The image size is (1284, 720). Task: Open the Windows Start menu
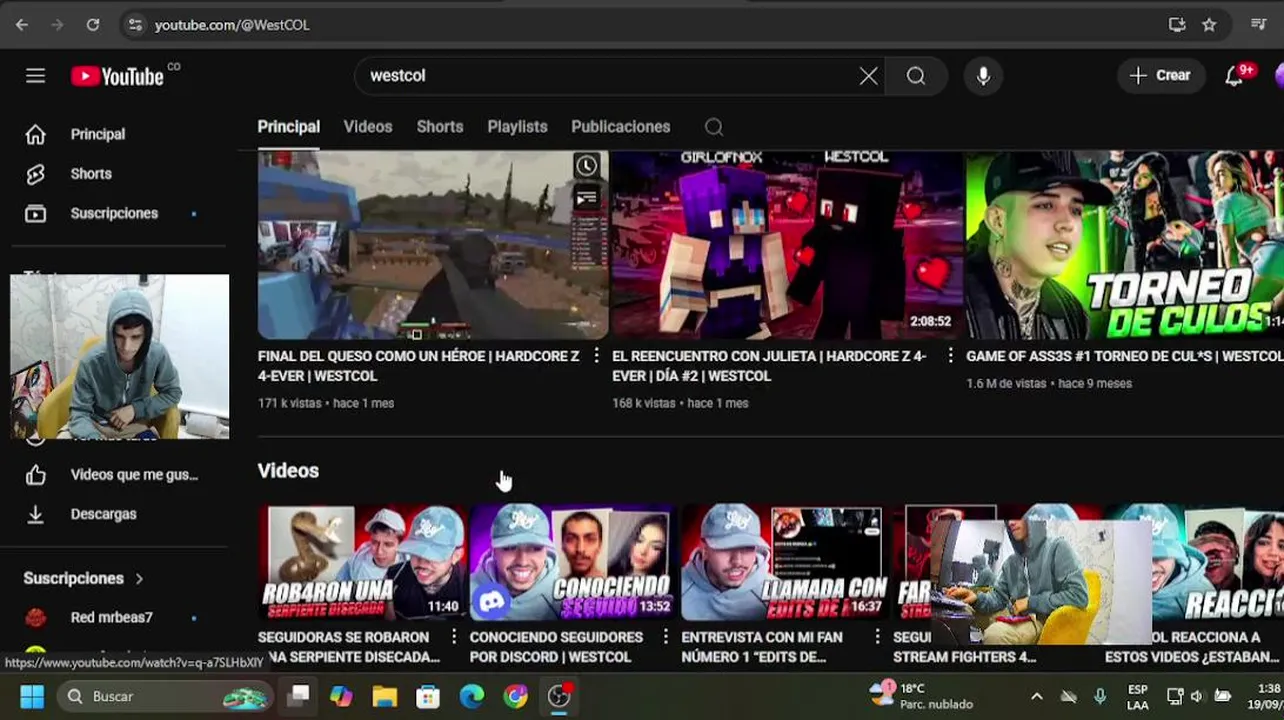tap(32, 696)
